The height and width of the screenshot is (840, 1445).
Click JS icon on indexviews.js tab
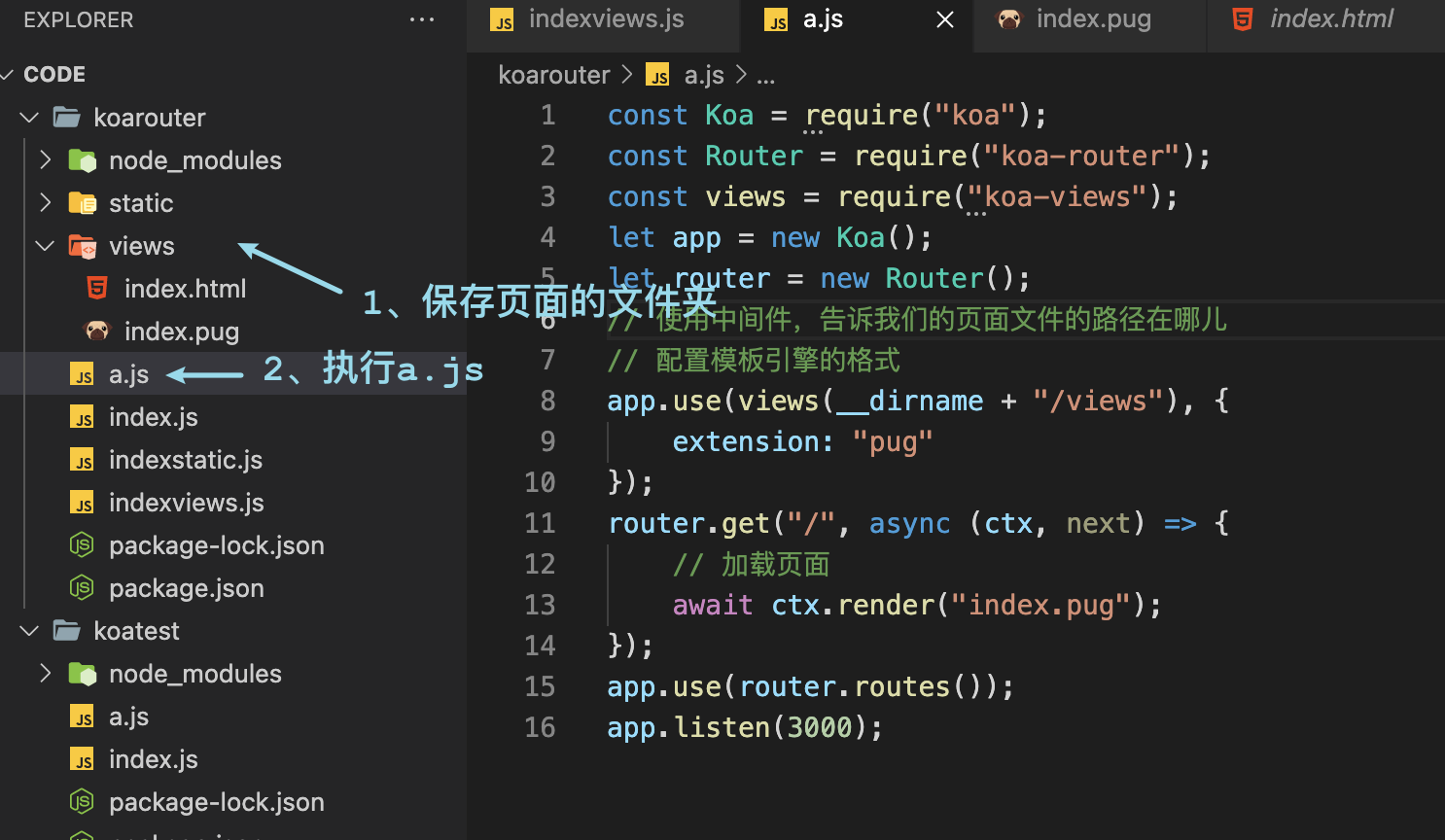(503, 20)
